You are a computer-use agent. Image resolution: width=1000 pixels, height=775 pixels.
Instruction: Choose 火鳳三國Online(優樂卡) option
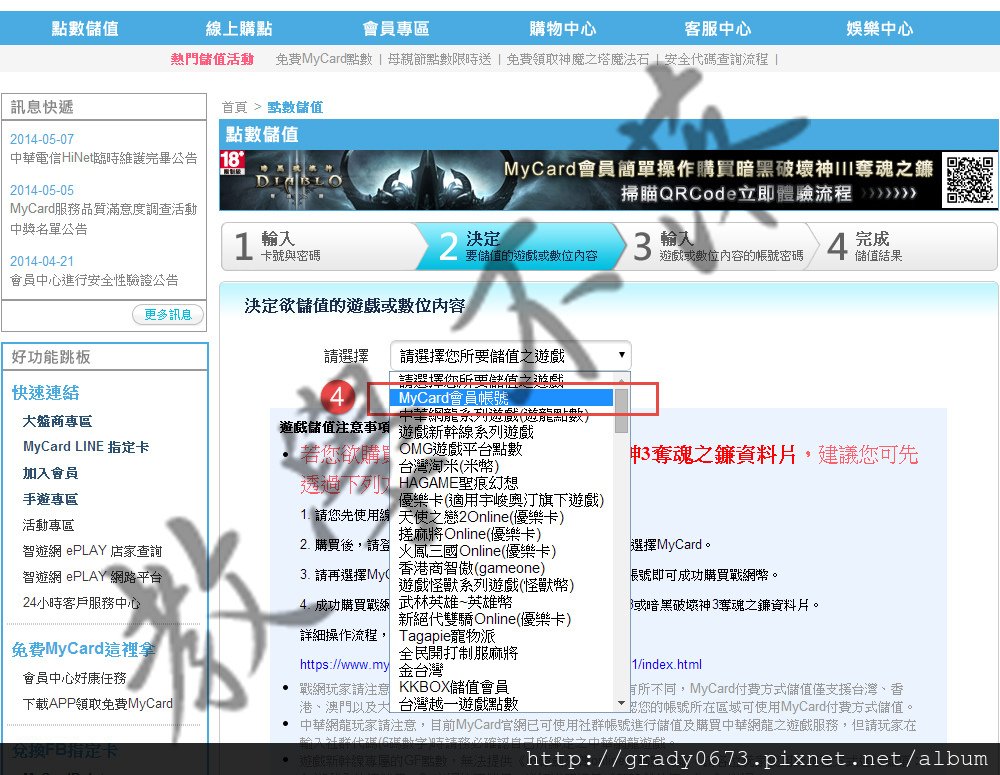[x=502, y=551]
